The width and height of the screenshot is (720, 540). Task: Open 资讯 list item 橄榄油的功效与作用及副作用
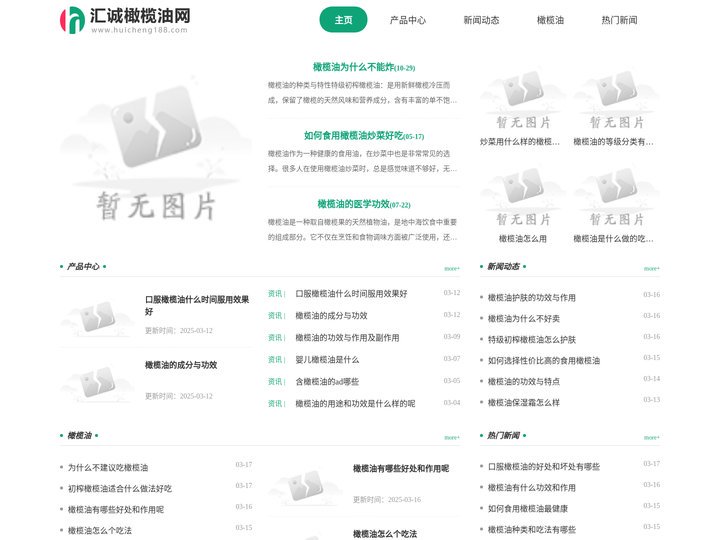coord(347,338)
